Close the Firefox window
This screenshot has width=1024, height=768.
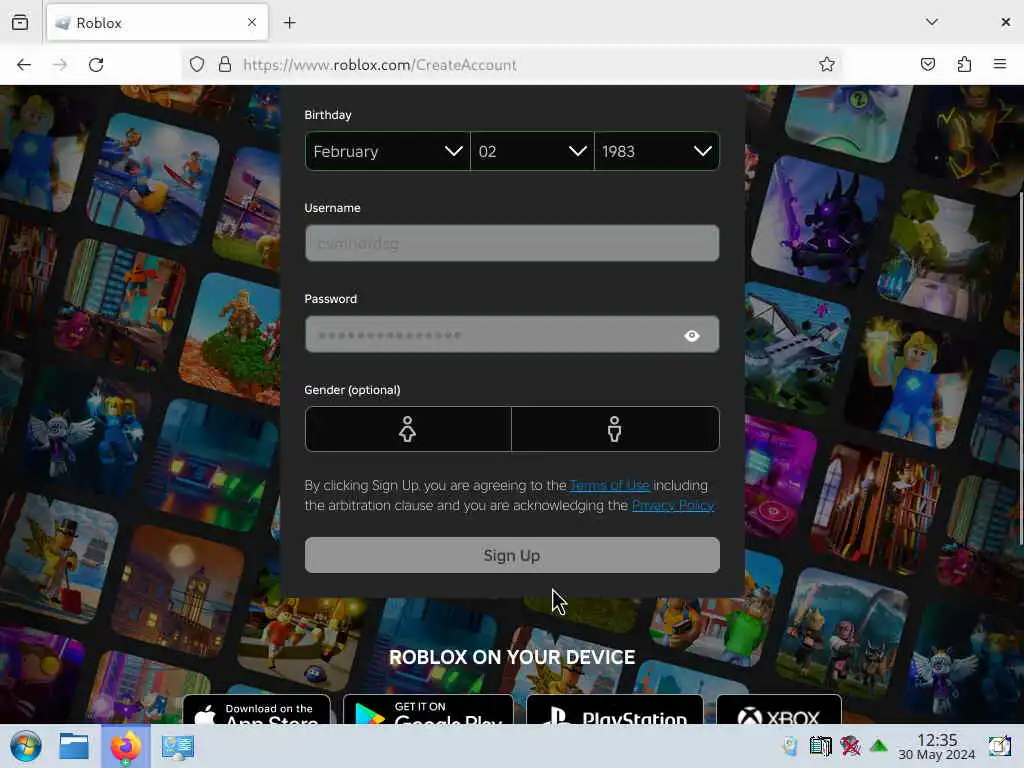click(1005, 22)
